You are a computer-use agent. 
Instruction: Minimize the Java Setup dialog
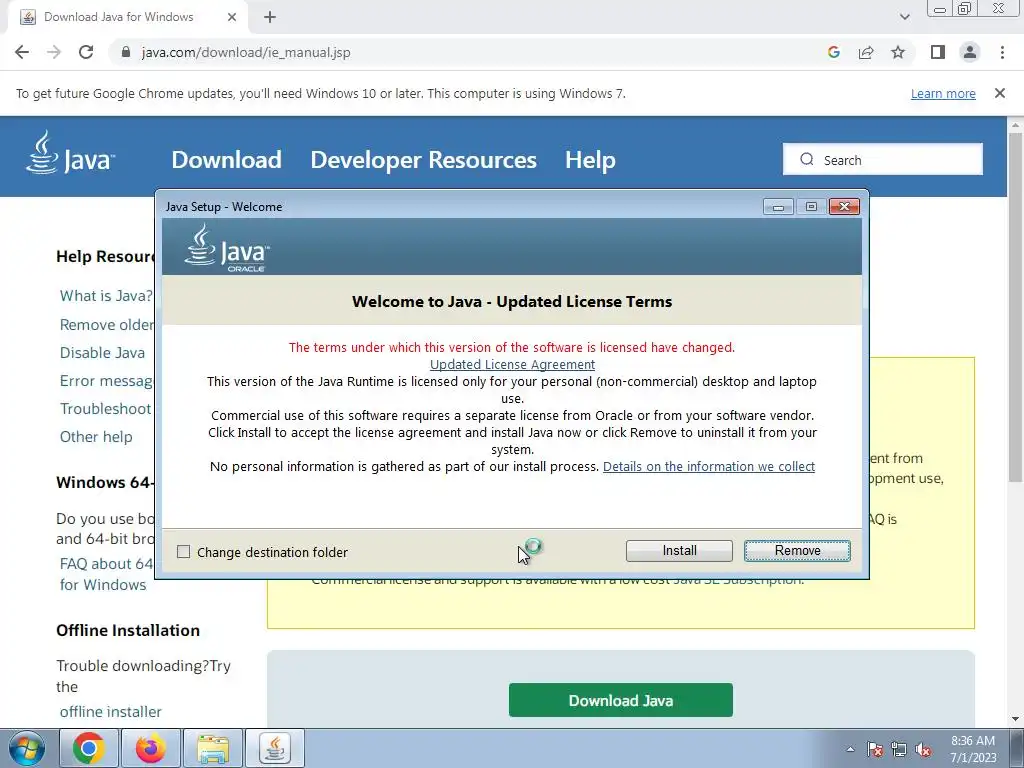[778, 207]
